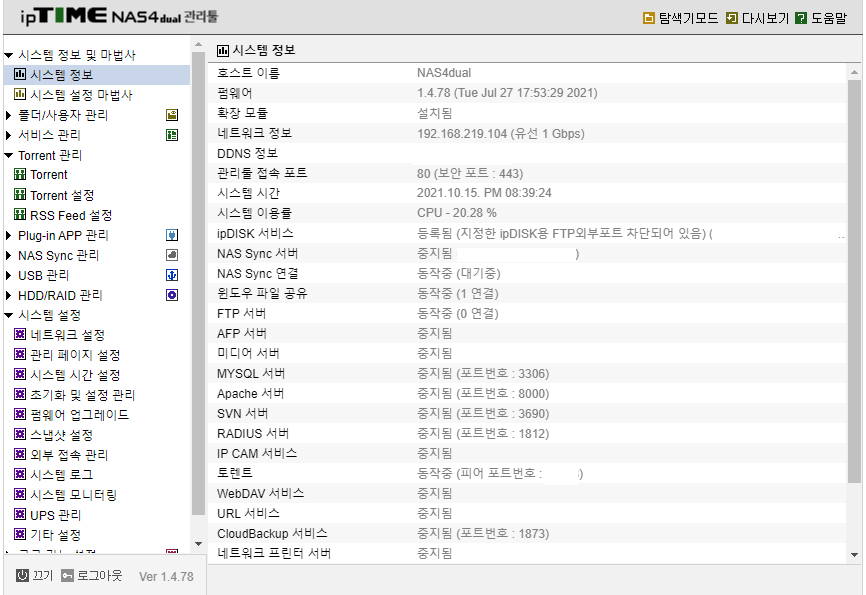
Task: Click main panel scrollbar down arrow
Action: (854, 555)
